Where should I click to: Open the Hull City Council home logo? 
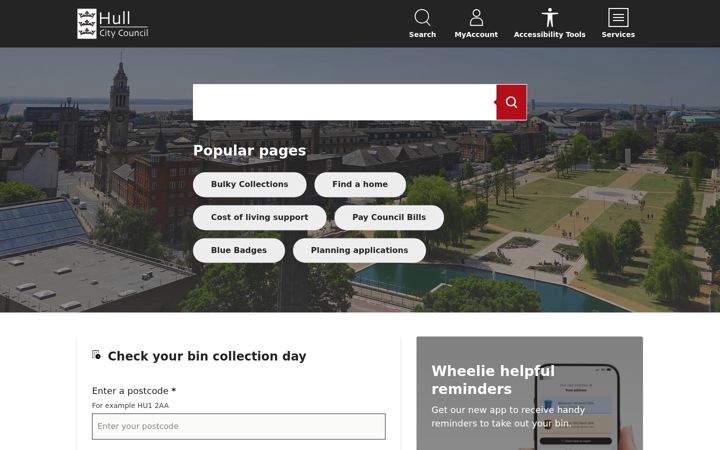click(112, 23)
